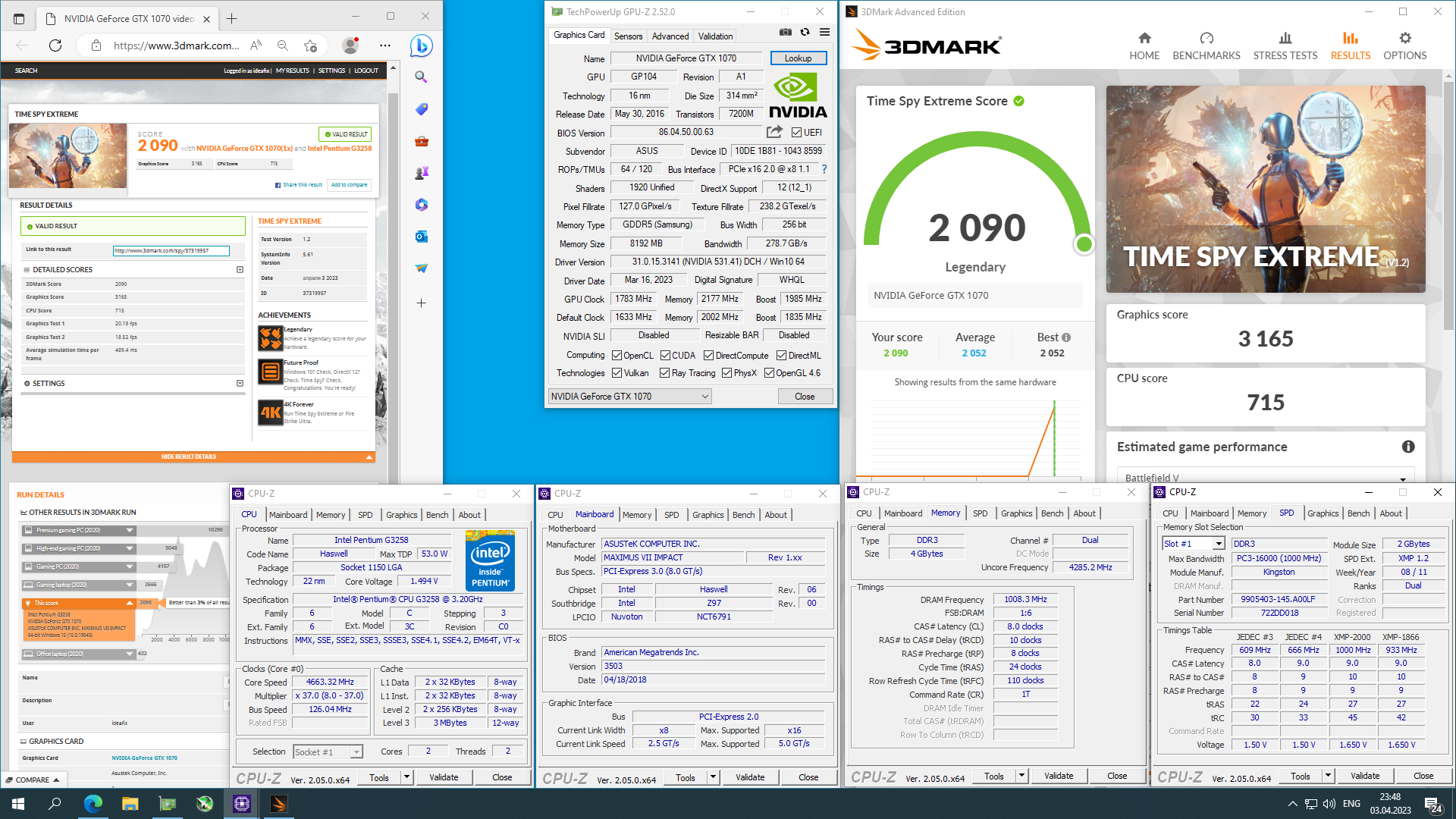Image resolution: width=1456 pixels, height=819 pixels.
Task: Toggle the UEFI checkbox in GPU-Z
Action: (x=796, y=133)
